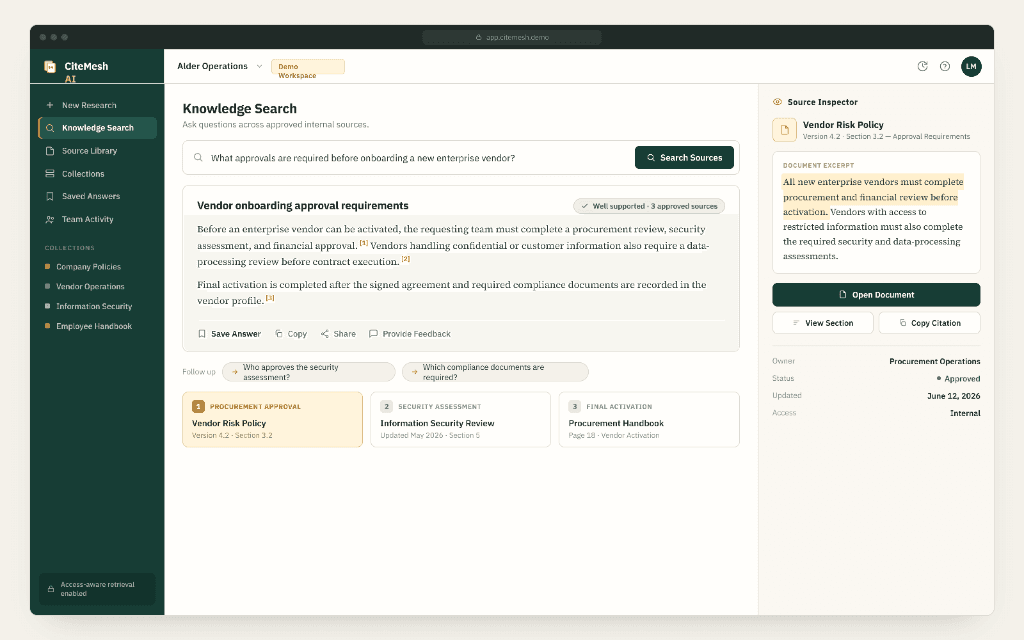Open New Research in the sidebar
The image size is (1024, 640).
pos(97,105)
